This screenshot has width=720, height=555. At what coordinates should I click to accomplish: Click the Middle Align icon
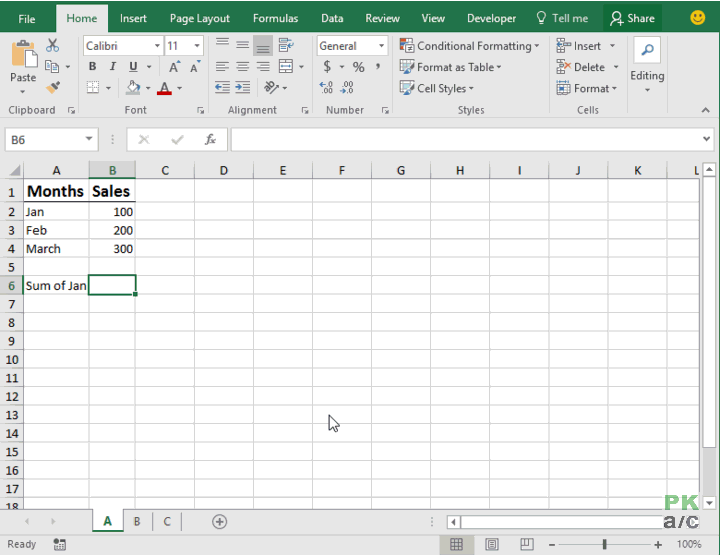tap(242, 45)
